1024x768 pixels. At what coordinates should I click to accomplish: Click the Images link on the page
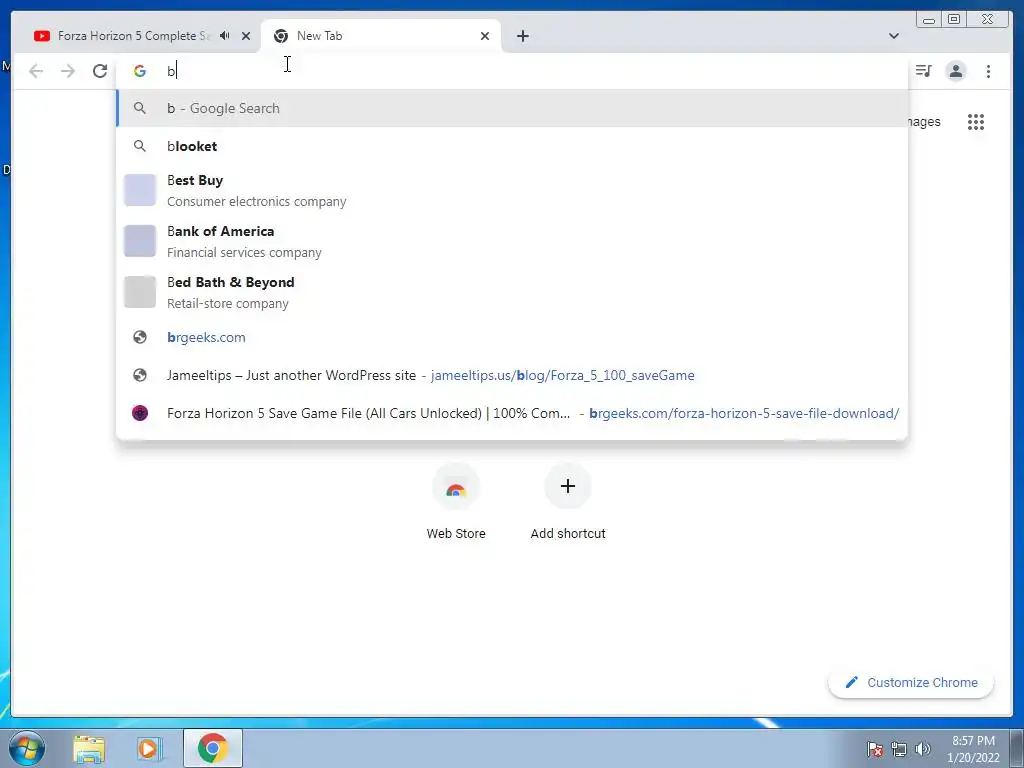coord(925,122)
